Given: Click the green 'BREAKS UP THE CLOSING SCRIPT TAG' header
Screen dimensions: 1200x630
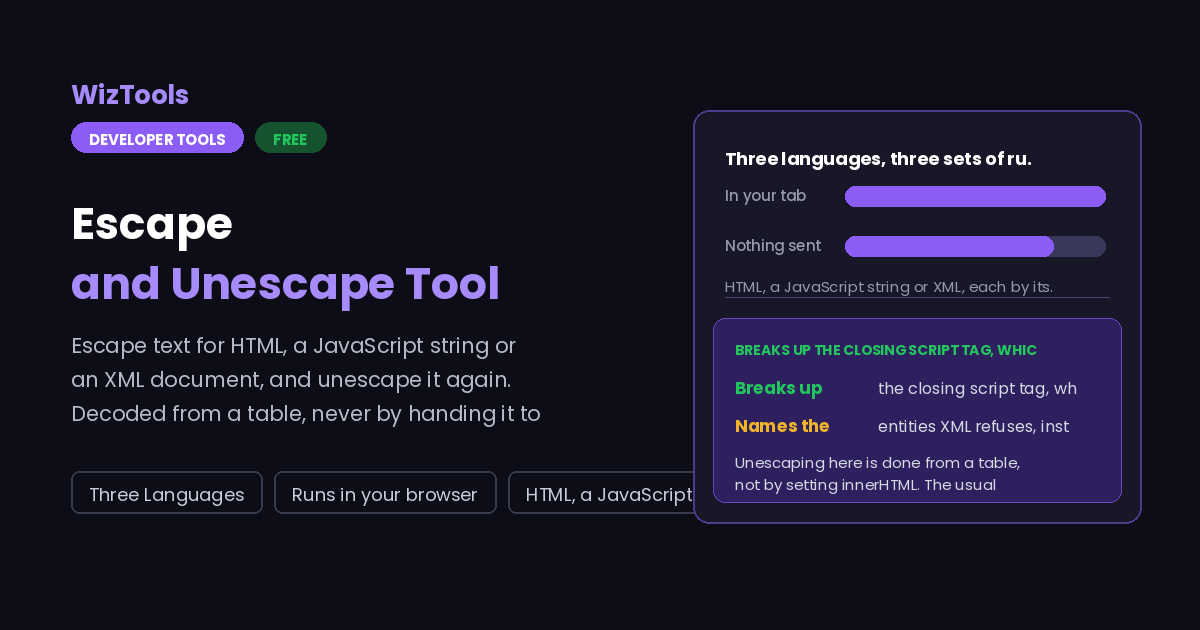Looking at the screenshot, I should coord(886,350).
